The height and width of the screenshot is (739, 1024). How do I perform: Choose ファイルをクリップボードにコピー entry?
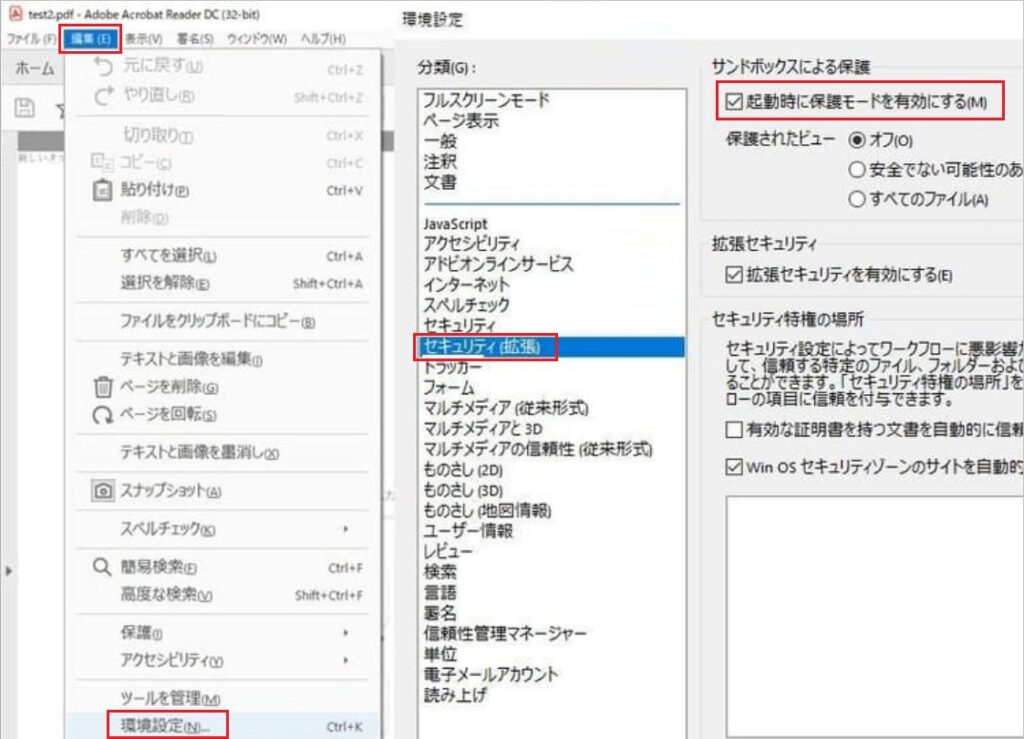(222, 321)
